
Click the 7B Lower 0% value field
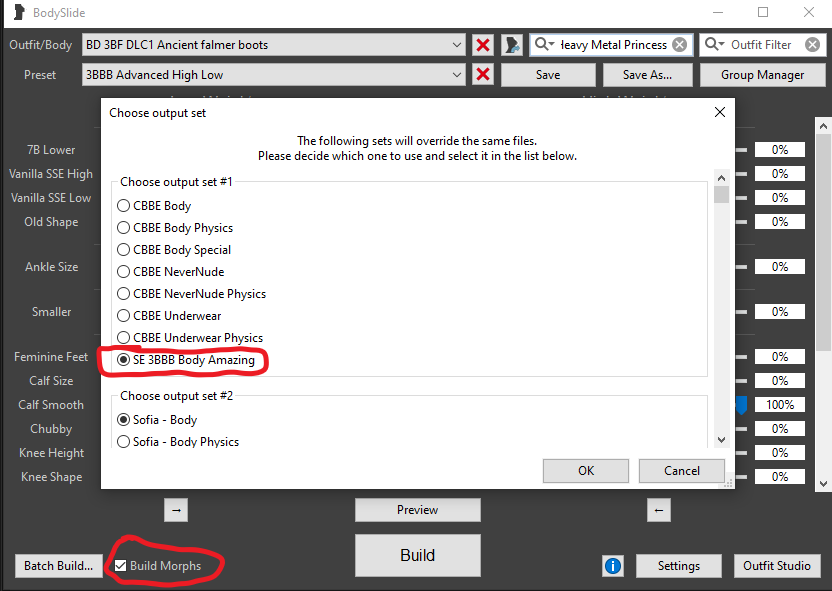[x=780, y=150]
